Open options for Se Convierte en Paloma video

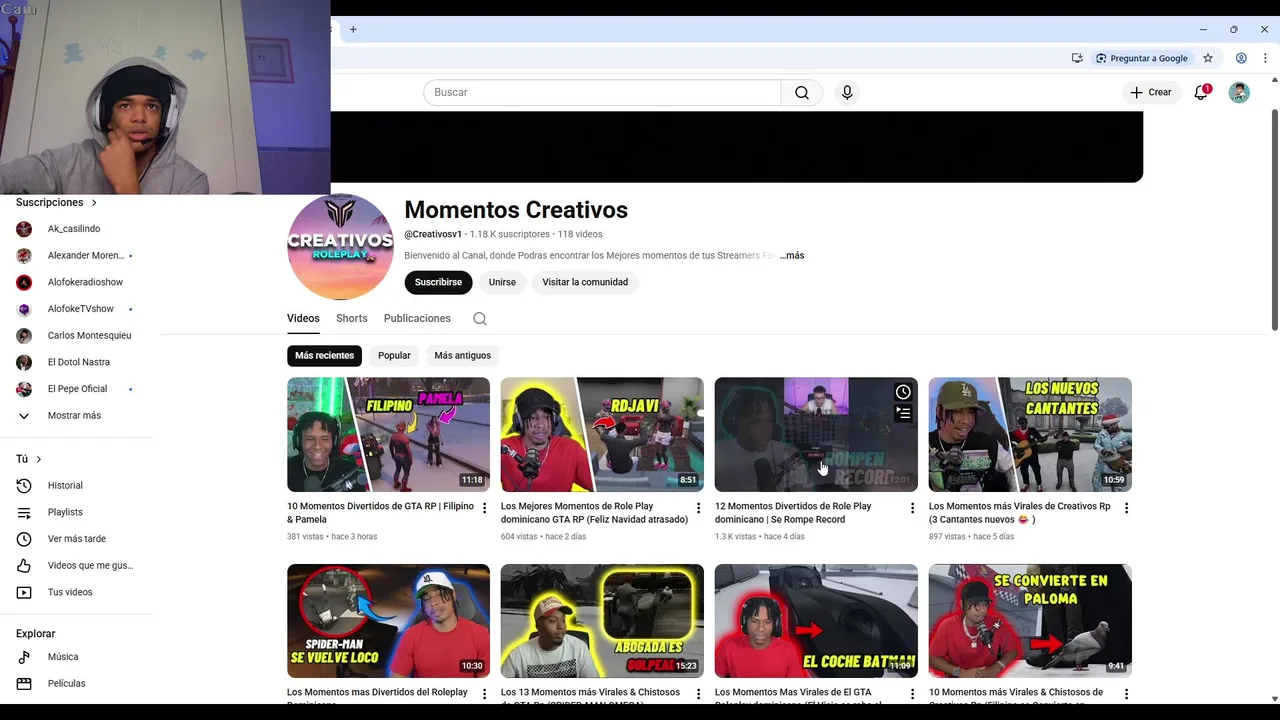click(x=1126, y=694)
